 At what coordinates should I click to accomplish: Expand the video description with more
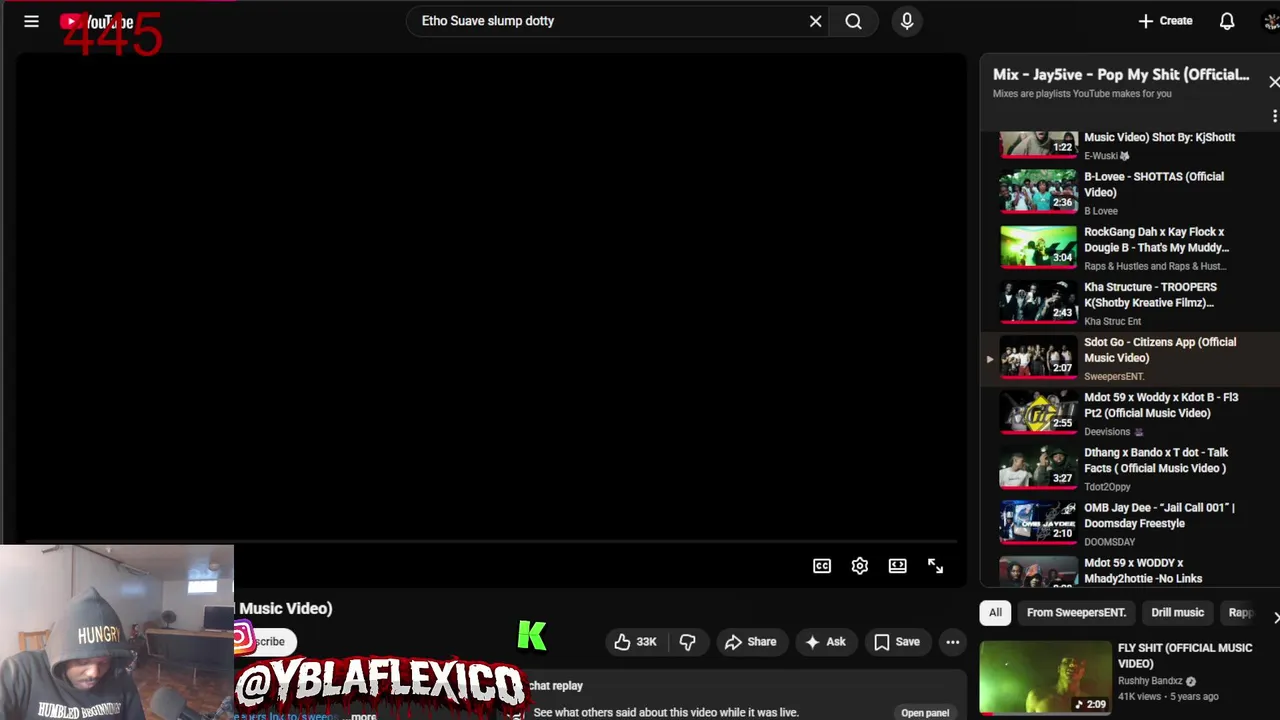[363, 715]
